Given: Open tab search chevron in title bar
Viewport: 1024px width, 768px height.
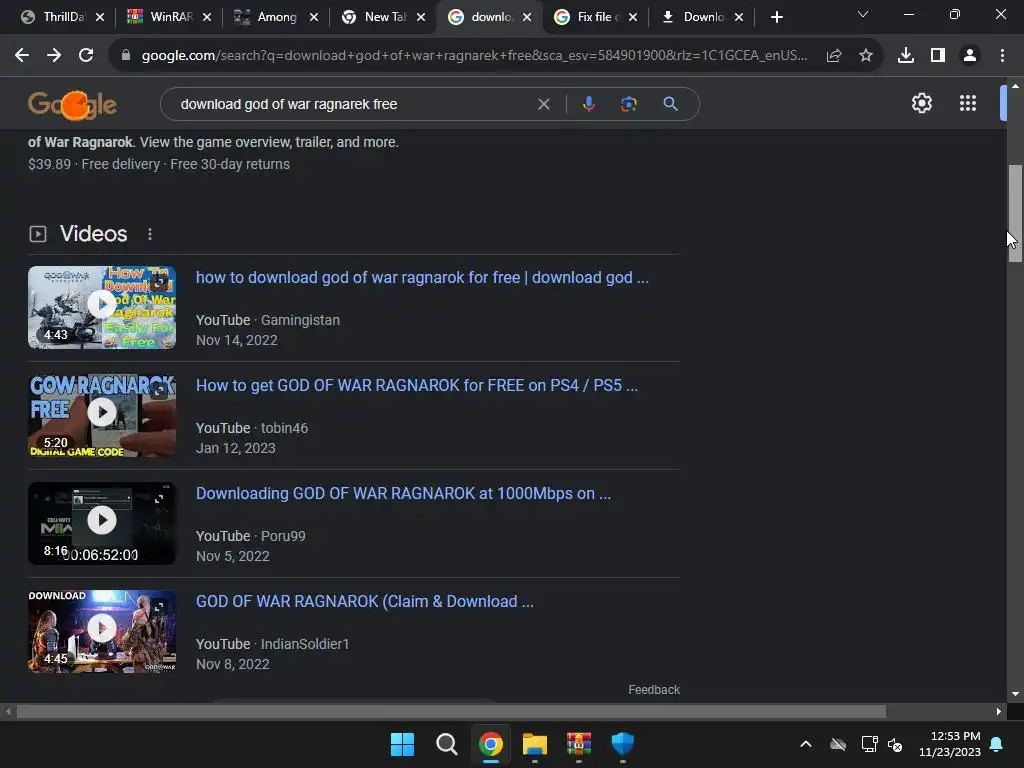Looking at the screenshot, I should [x=863, y=14].
